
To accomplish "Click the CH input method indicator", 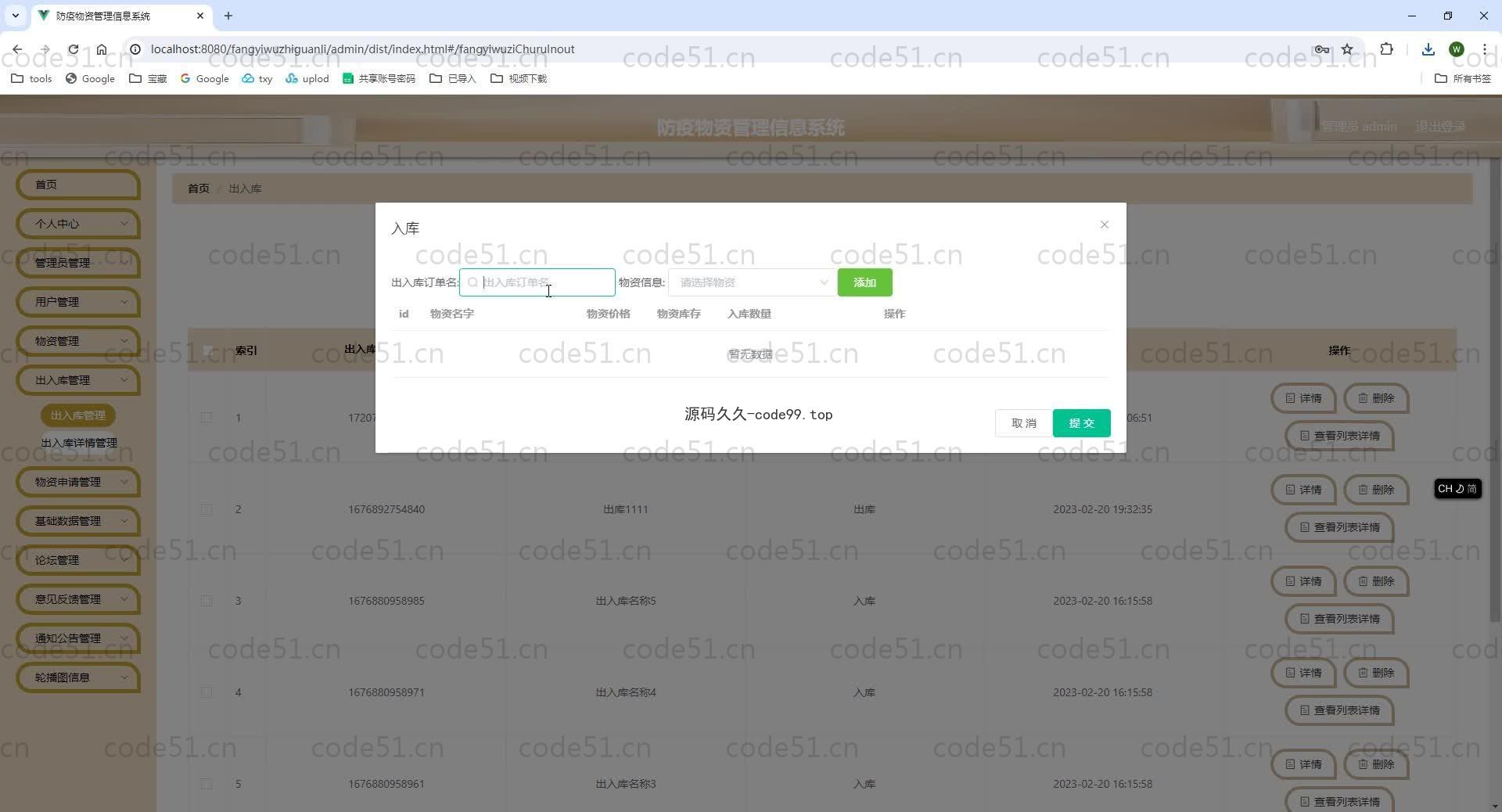I will (1457, 489).
